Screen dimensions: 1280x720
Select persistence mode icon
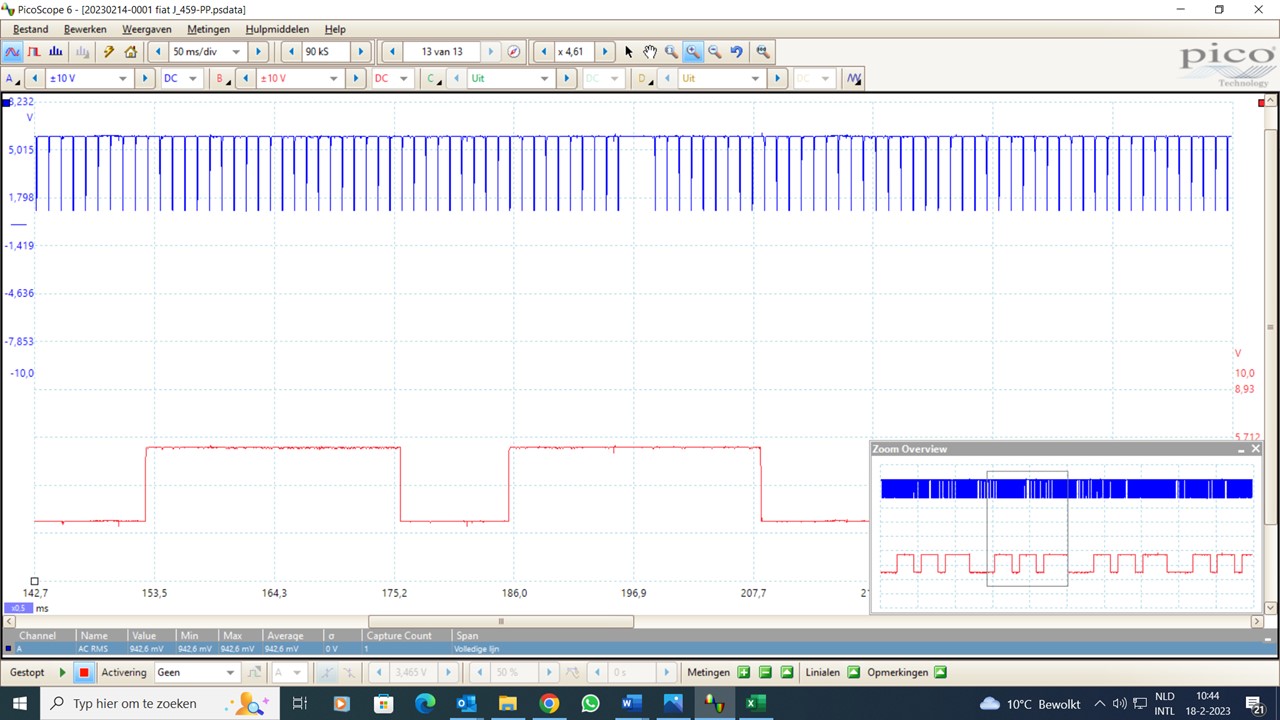tap(34, 52)
